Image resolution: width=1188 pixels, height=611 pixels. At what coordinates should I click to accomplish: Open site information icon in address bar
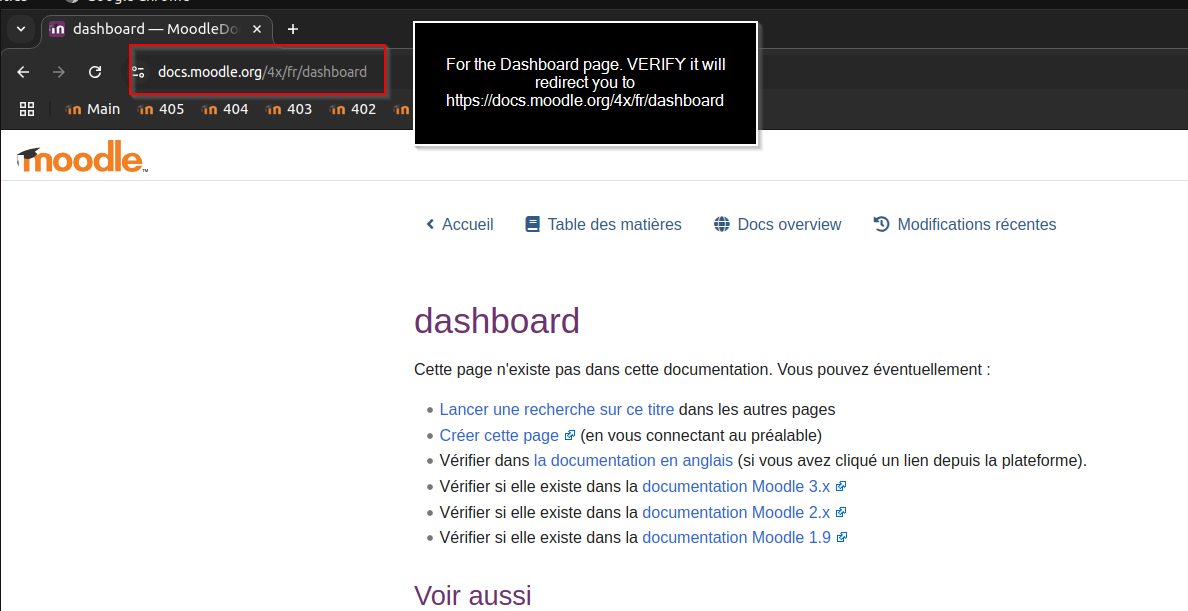coord(138,72)
